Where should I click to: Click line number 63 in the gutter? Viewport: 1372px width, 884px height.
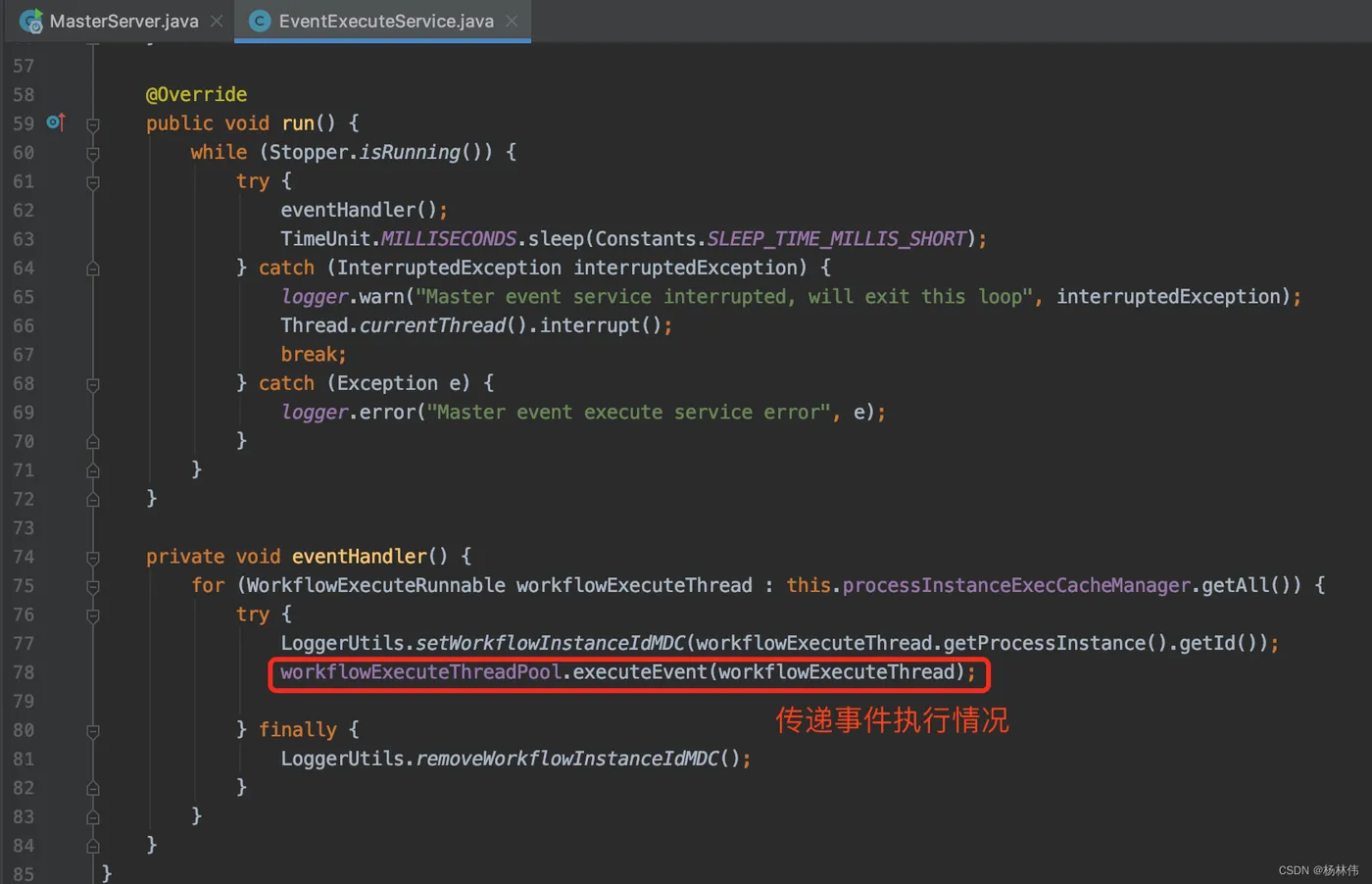point(24,239)
